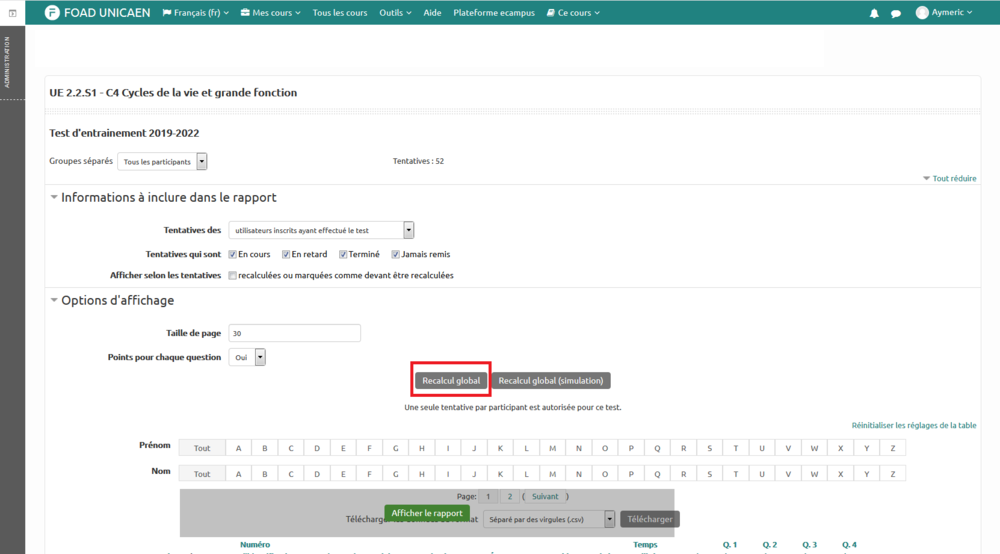Viewport: 1000px width, 554px height.
Task: Open the Groupes séparés participants dropdown
Action: tap(162, 161)
